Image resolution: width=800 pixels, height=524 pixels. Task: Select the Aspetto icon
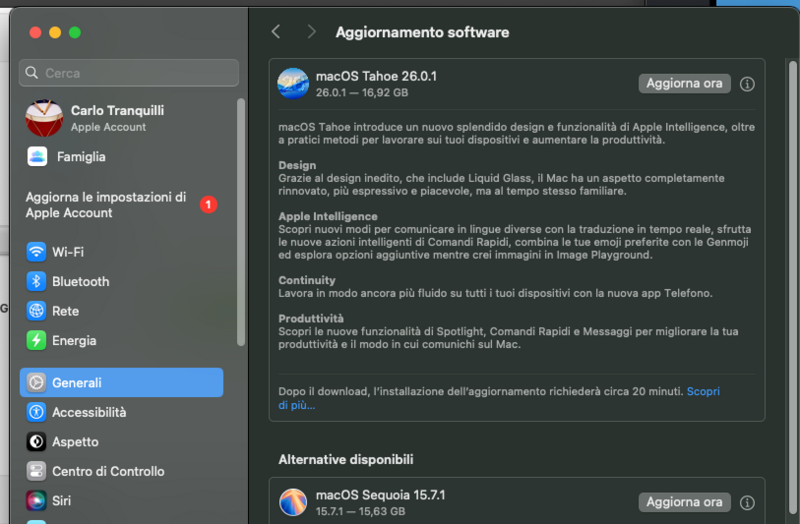[36, 441]
